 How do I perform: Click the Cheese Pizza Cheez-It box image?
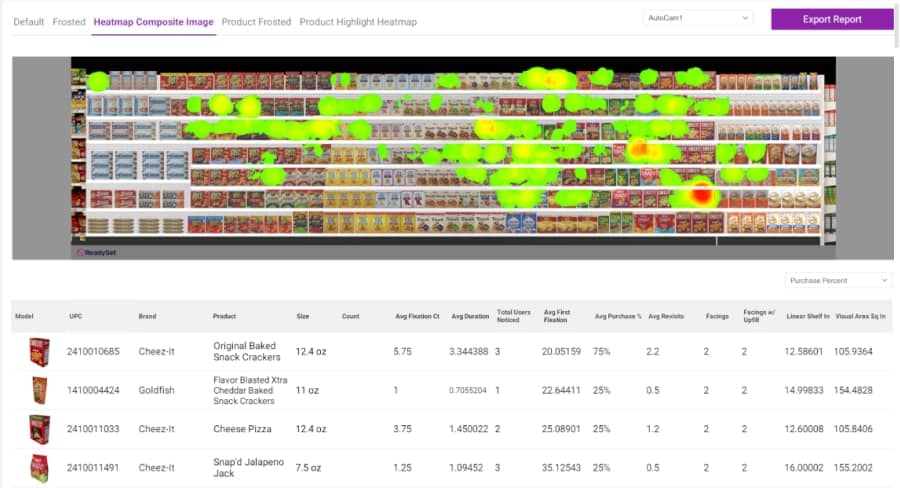click(x=39, y=429)
